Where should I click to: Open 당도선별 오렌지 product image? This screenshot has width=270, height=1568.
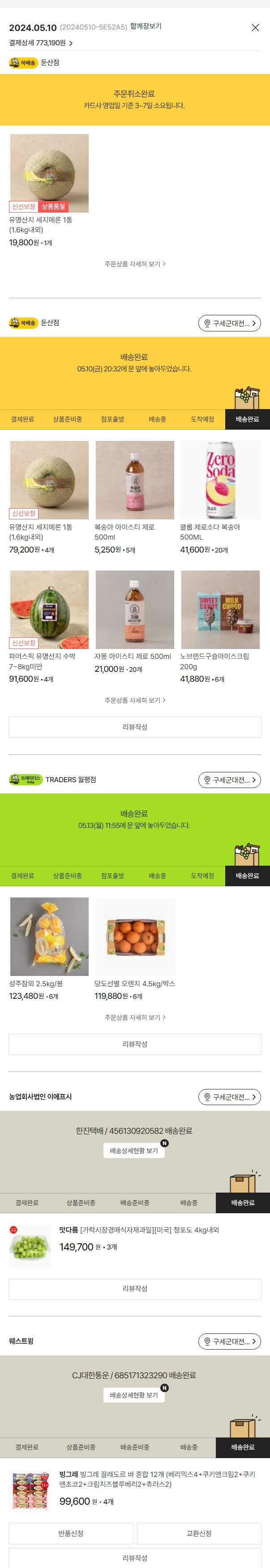(x=135, y=936)
